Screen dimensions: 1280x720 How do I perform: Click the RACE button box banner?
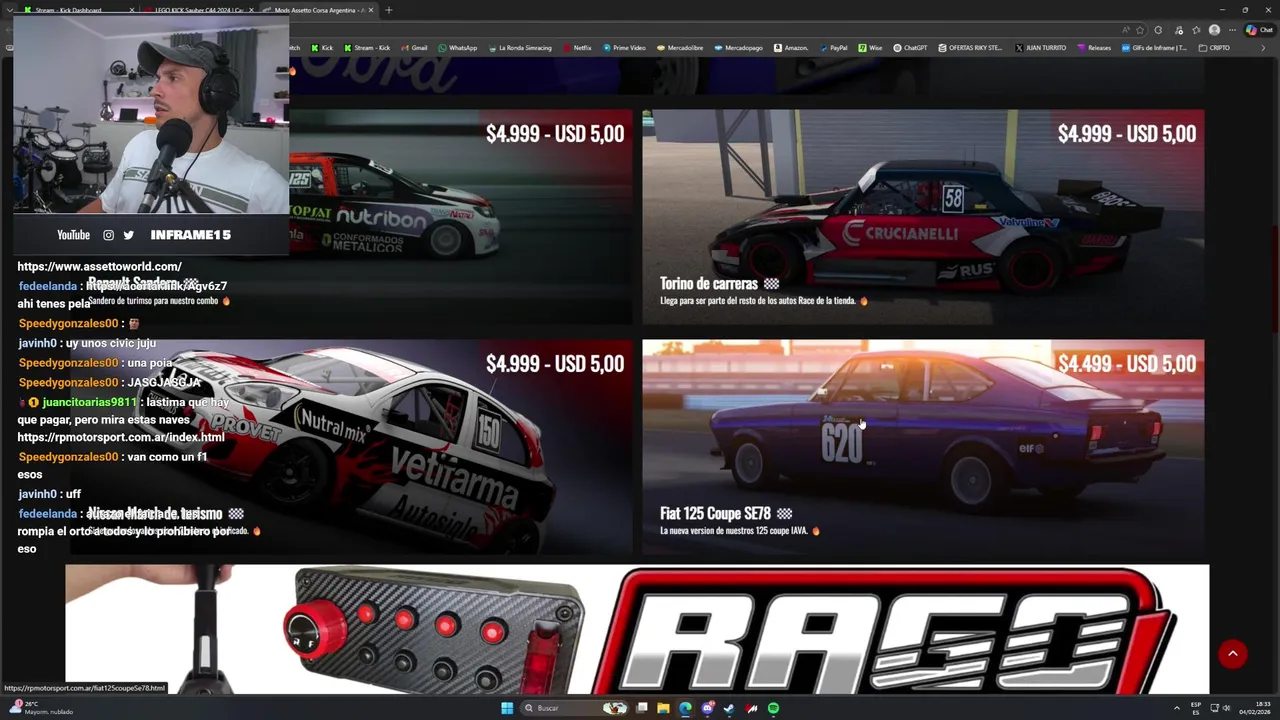click(x=637, y=629)
